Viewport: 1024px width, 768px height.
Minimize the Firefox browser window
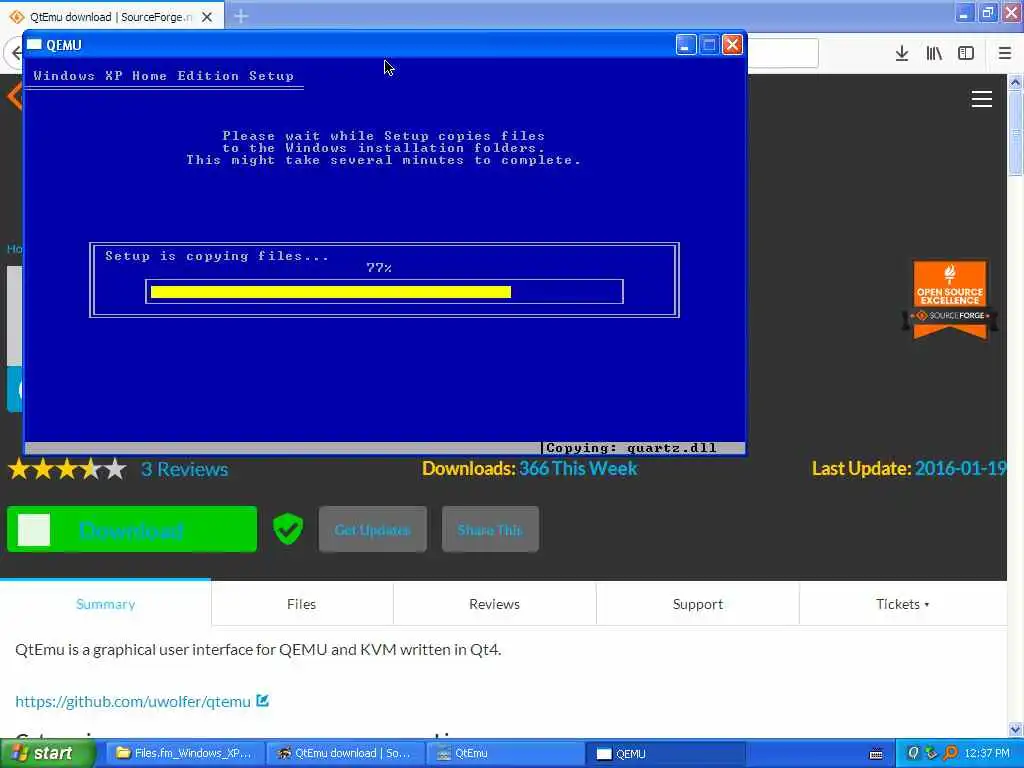(964, 12)
